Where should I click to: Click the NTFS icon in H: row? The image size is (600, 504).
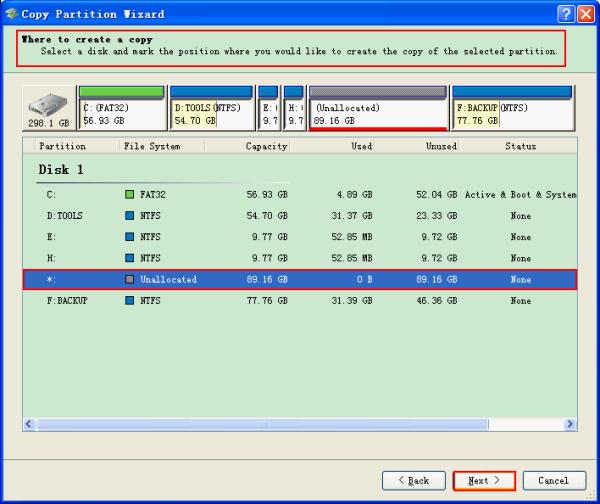[129, 258]
